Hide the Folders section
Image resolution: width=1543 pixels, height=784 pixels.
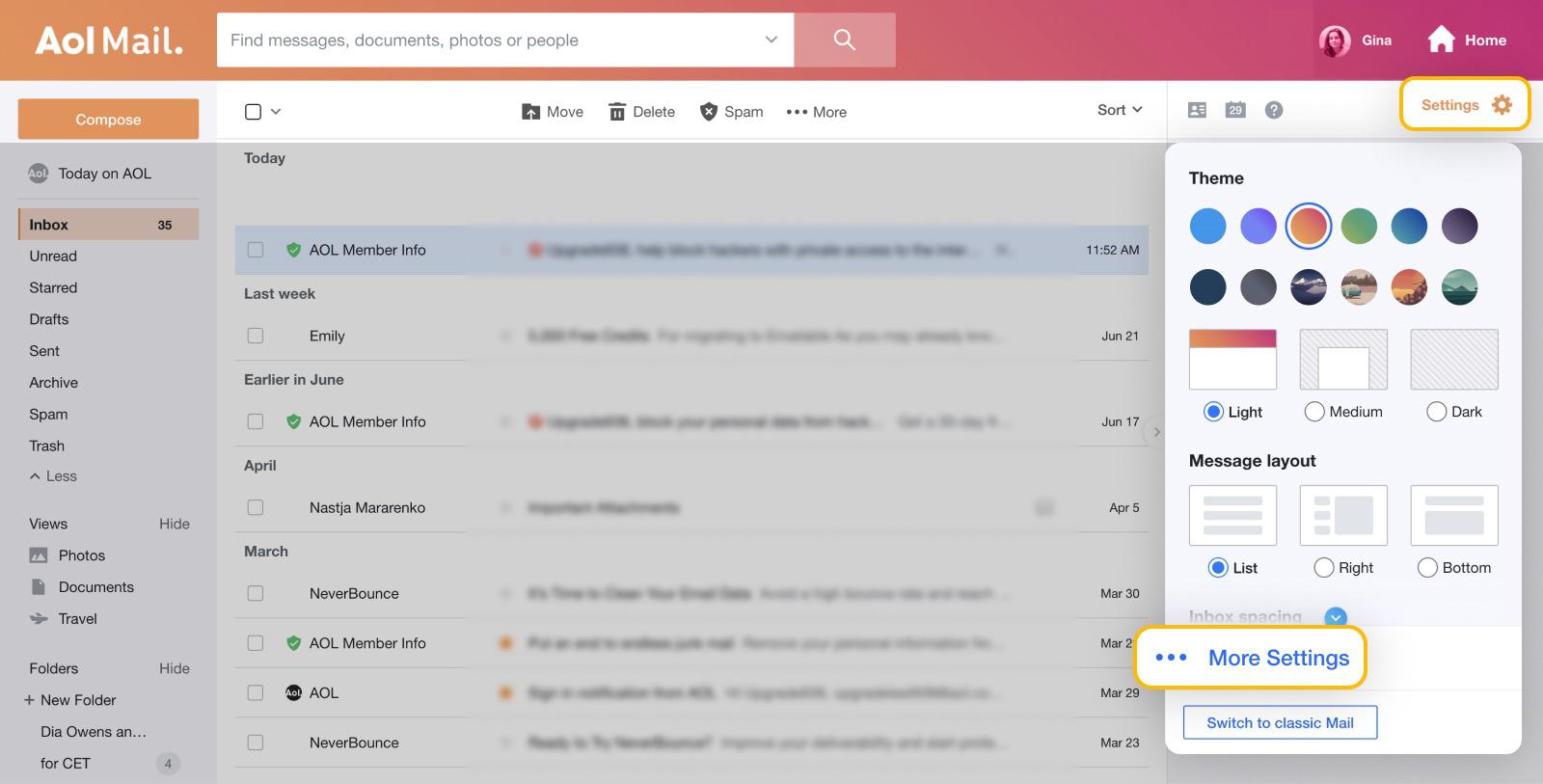175,668
